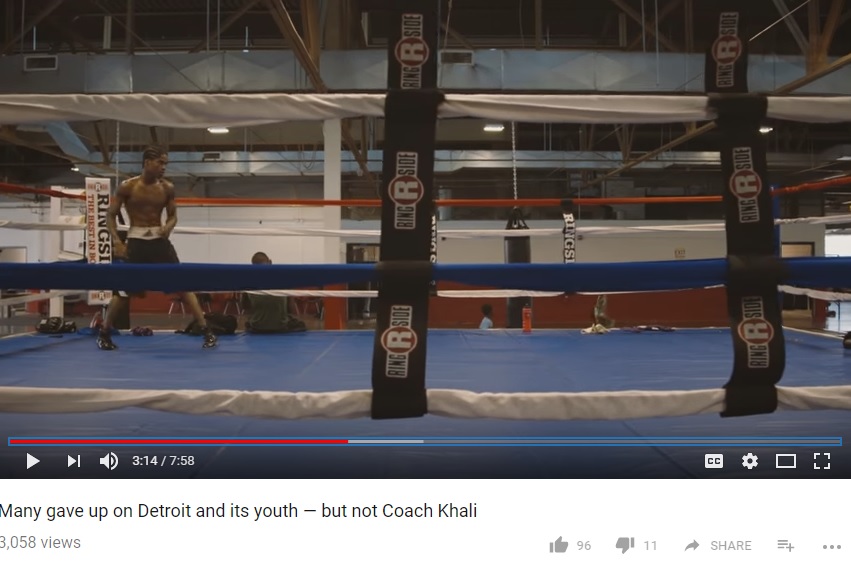Click the video frame to resume playback
The height and width of the screenshot is (565, 851).
(x=426, y=217)
